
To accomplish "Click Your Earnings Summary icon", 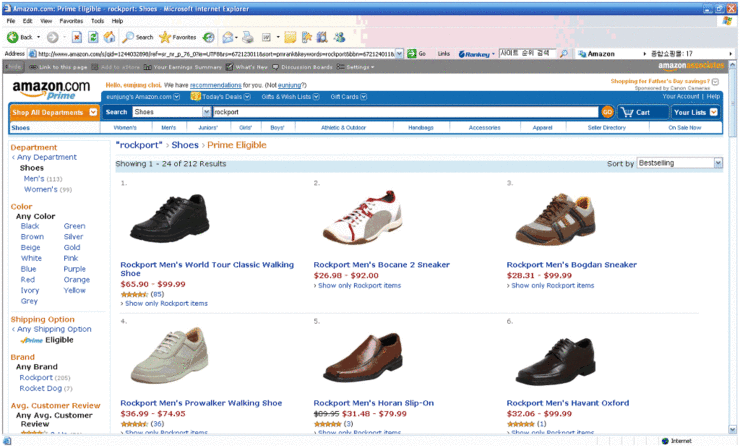I will pos(148,67).
